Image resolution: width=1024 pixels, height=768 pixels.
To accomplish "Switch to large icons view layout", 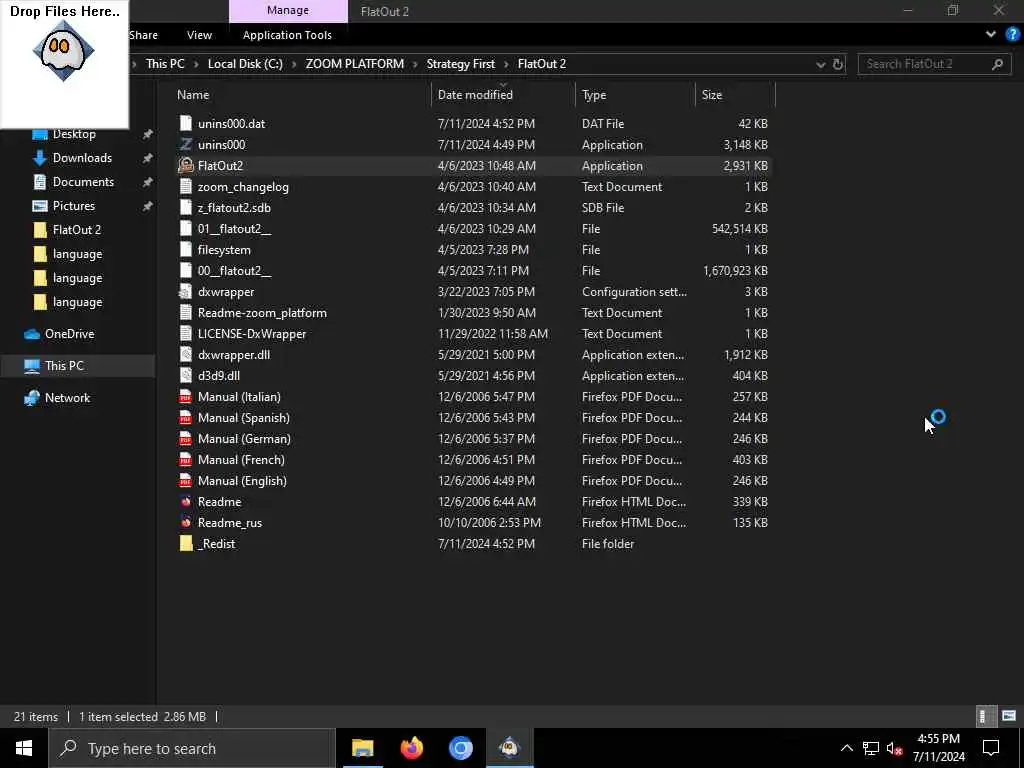I will tap(1009, 716).
